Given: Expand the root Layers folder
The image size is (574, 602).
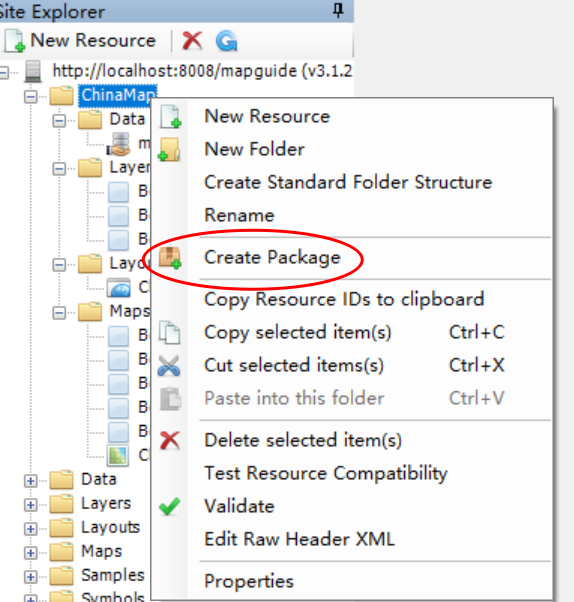Looking at the screenshot, I should coord(30,504).
